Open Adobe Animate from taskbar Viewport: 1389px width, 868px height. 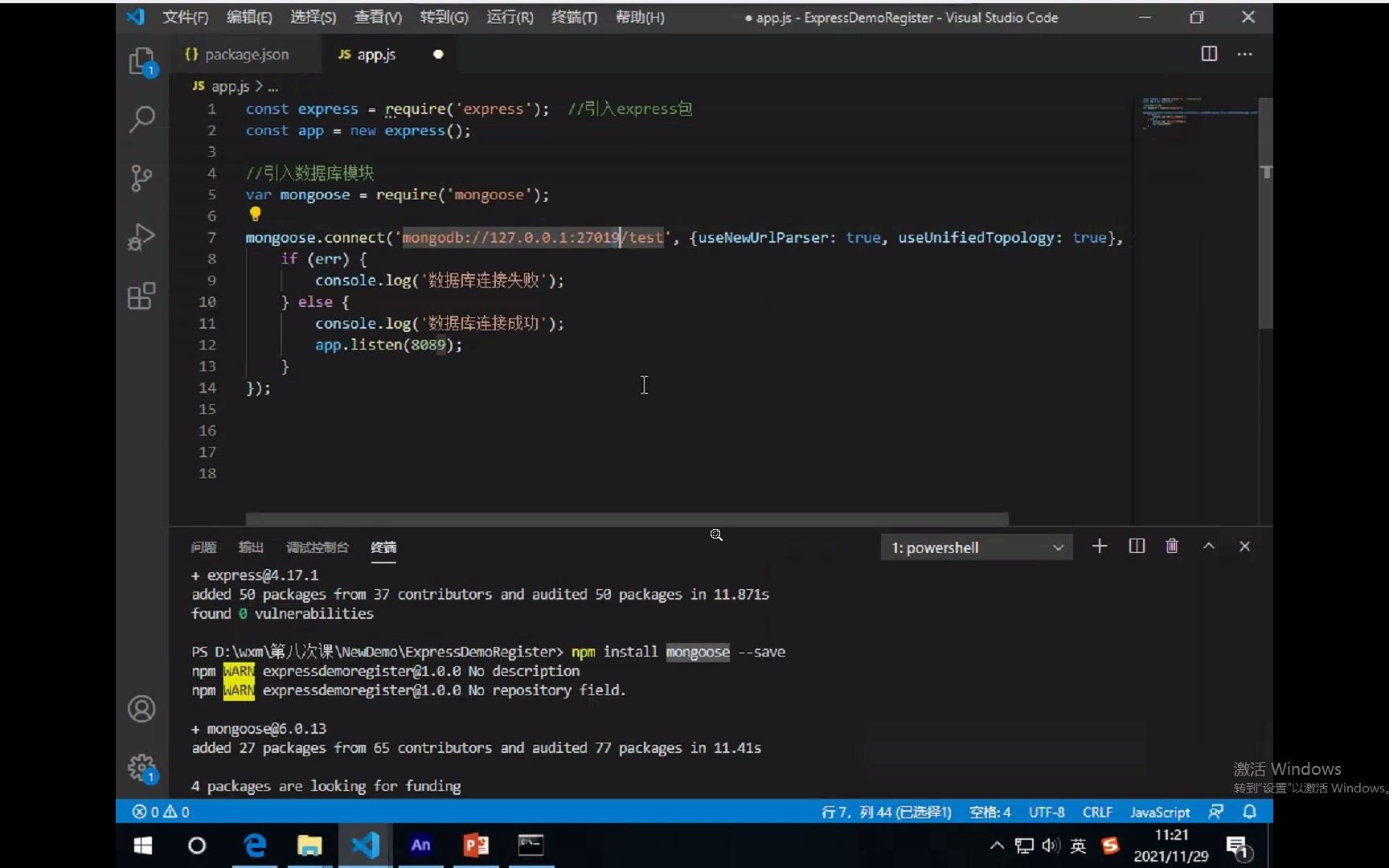pos(420,845)
